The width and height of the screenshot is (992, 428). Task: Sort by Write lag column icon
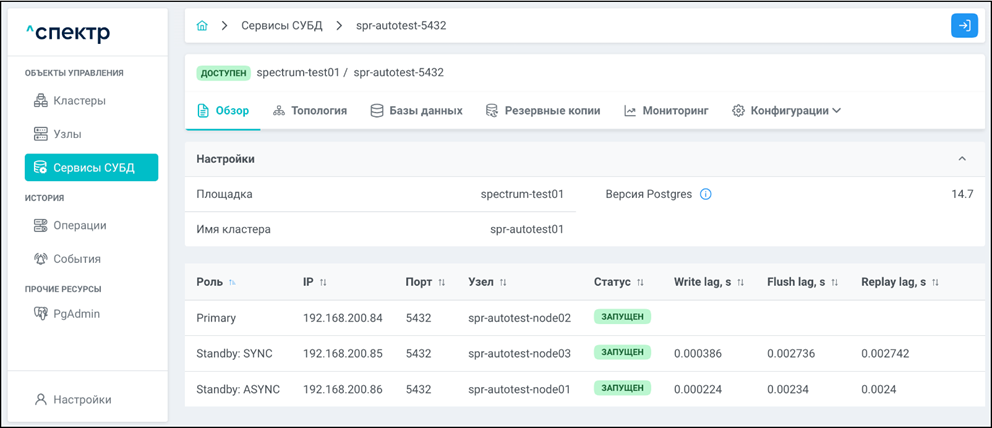click(741, 283)
